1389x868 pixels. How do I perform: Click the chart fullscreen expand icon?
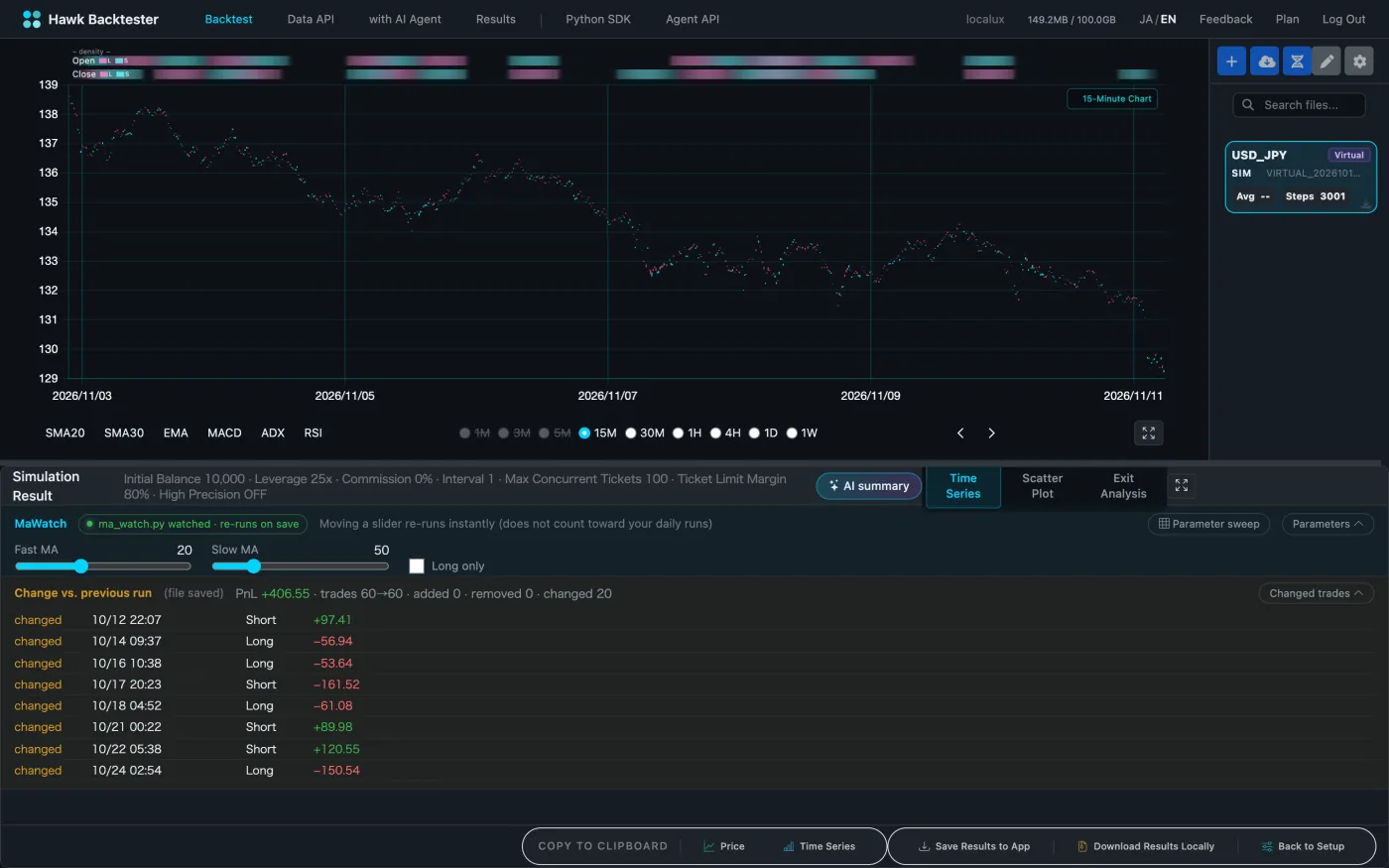(x=1149, y=434)
